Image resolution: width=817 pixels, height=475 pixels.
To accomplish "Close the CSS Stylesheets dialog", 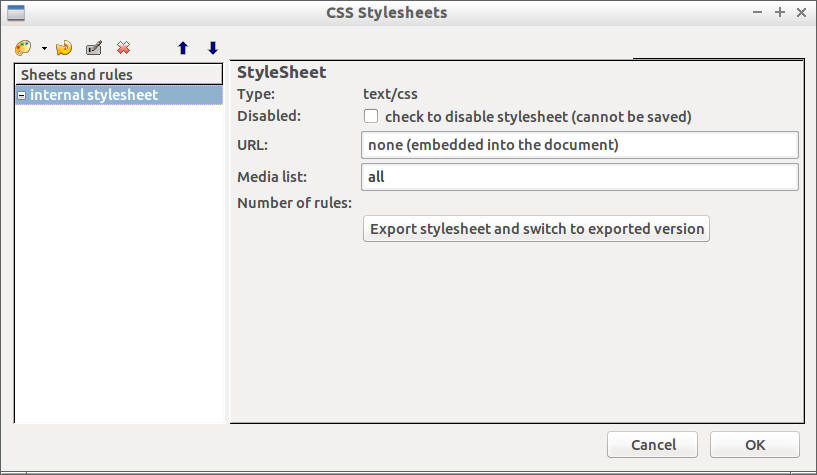I will (x=801, y=13).
